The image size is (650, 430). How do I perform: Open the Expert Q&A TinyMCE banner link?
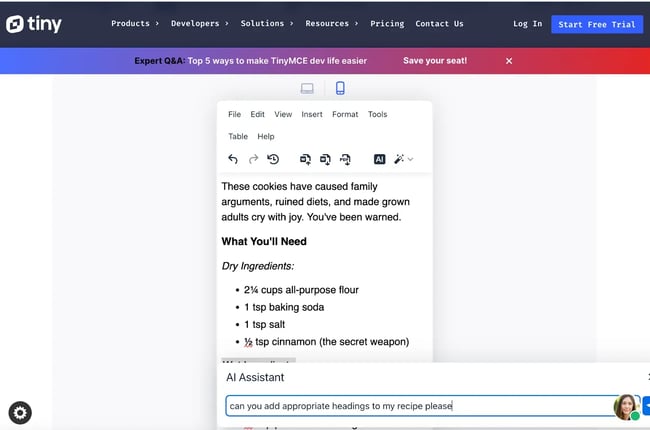[250, 61]
